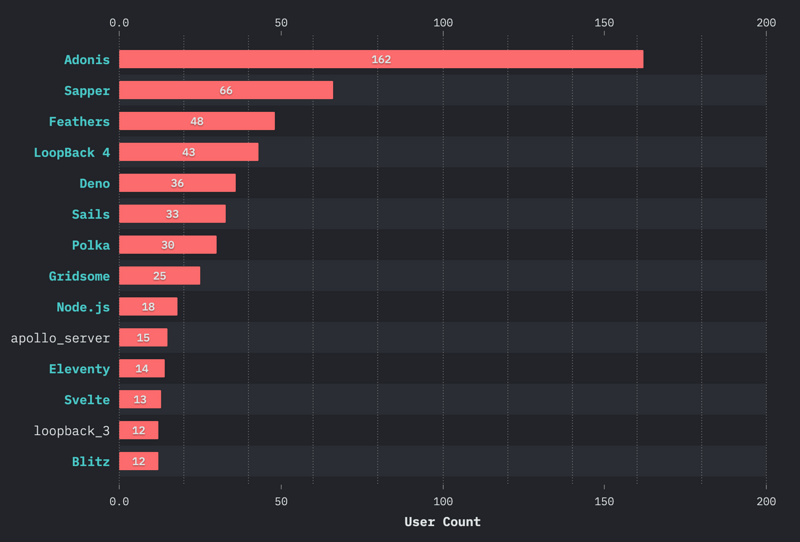Open the Polka label link

coord(91,245)
